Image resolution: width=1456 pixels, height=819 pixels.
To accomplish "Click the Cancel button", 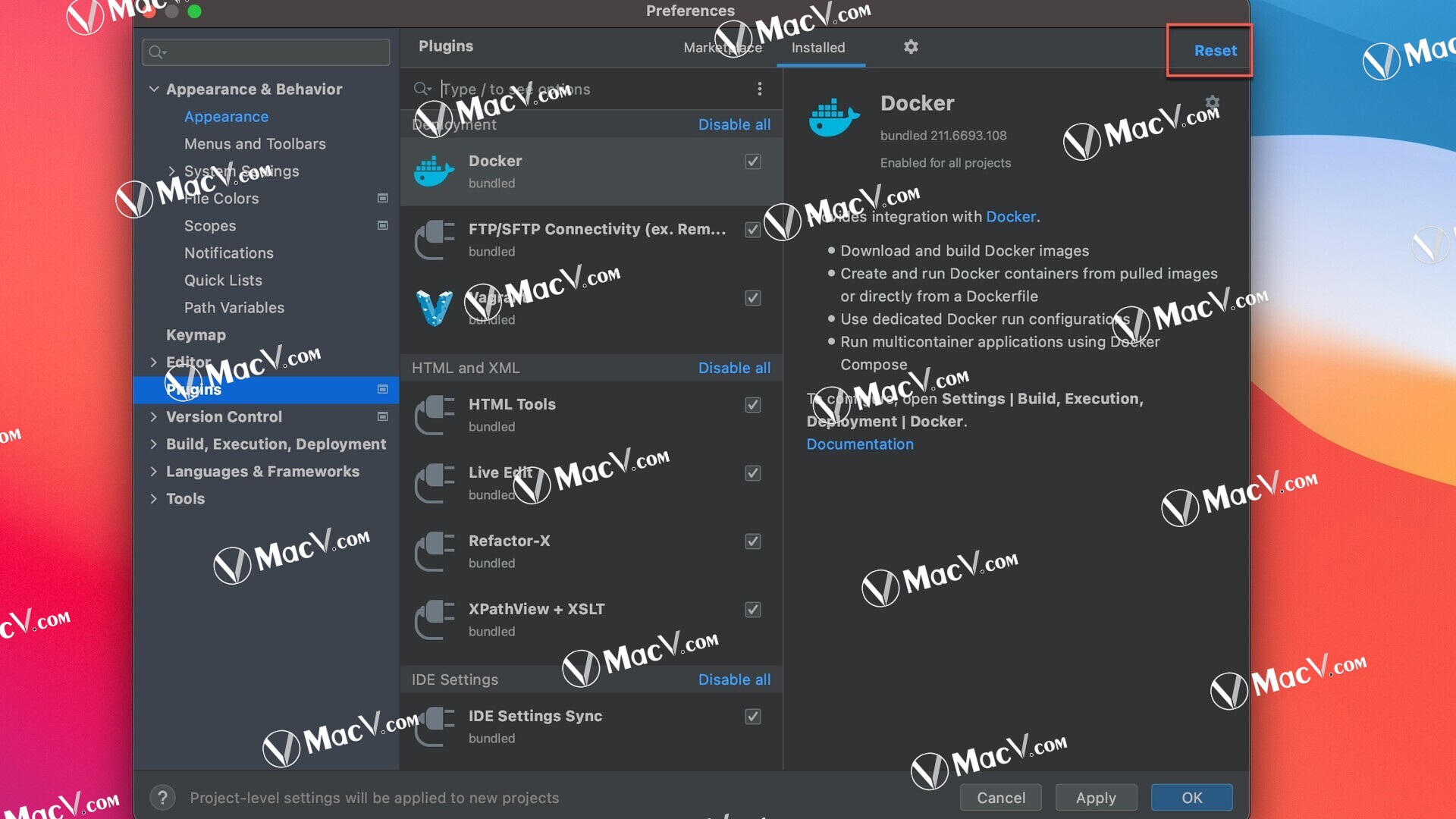I will pos(1001,797).
